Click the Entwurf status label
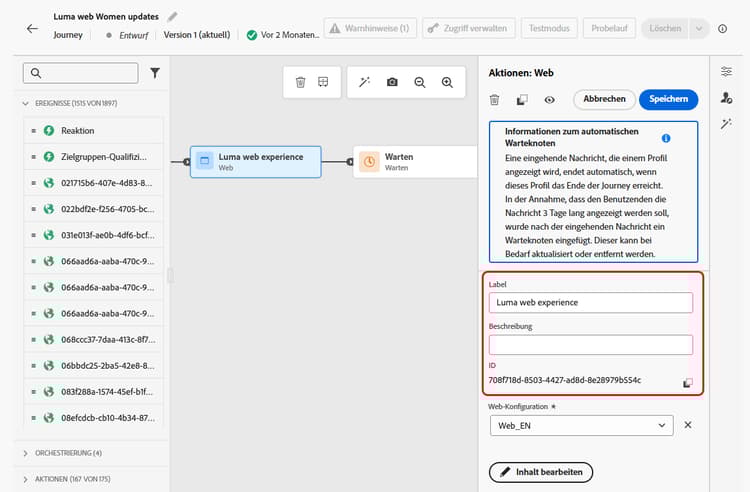 (133, 35)
